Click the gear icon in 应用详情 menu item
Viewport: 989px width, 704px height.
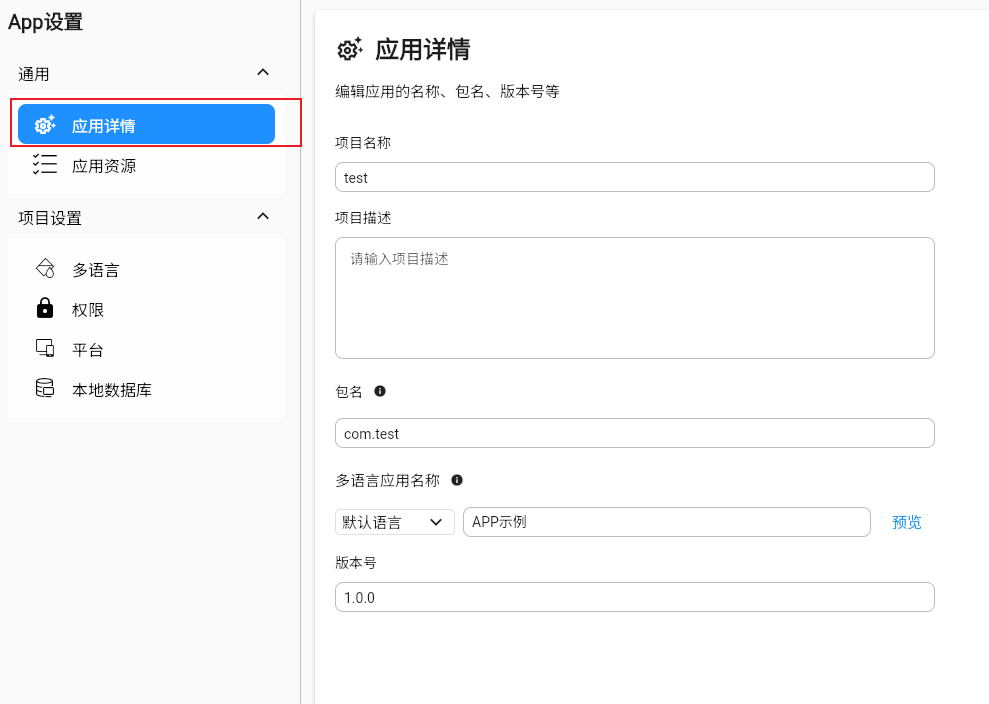point(45,125)
